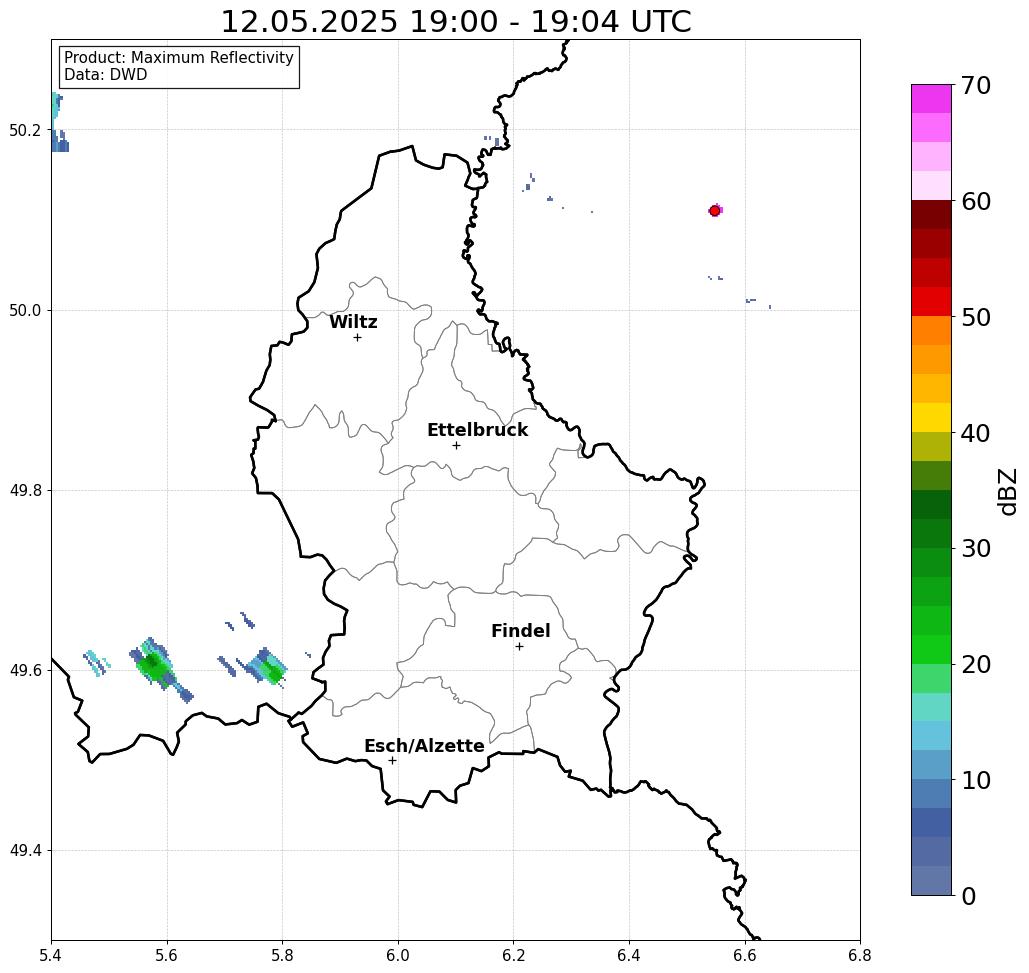Click the '30' tick label on colorbar
Viewport: 1029px width, 973px height.
(975, 549)
